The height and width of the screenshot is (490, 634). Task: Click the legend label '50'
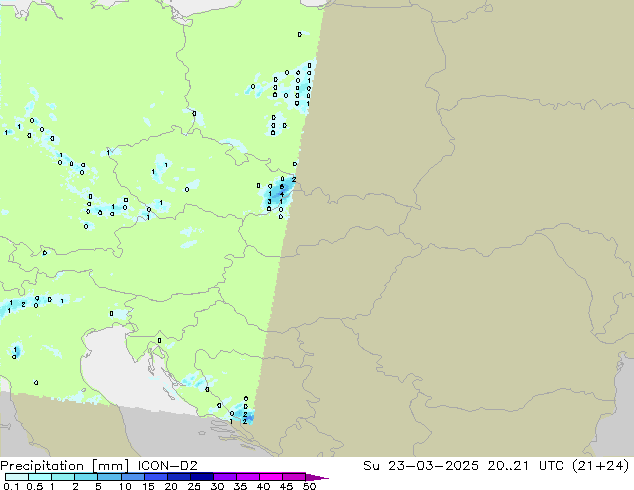(309, 486)
